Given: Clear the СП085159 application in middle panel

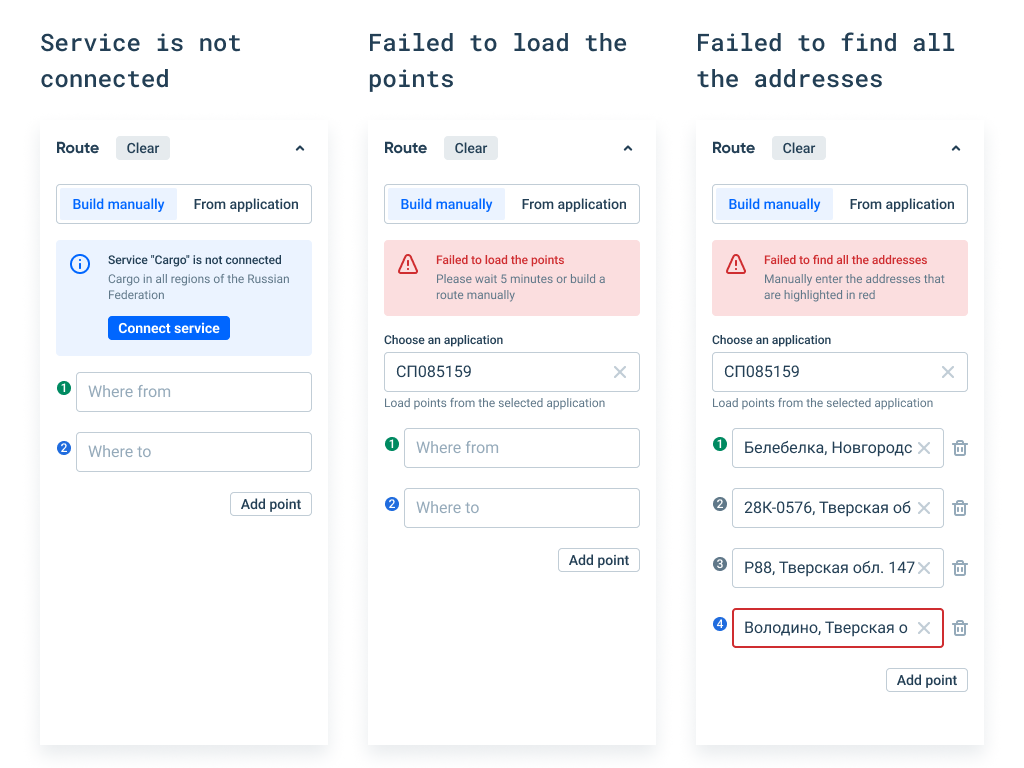Looking at the screenshot, I should click(620, 372).
